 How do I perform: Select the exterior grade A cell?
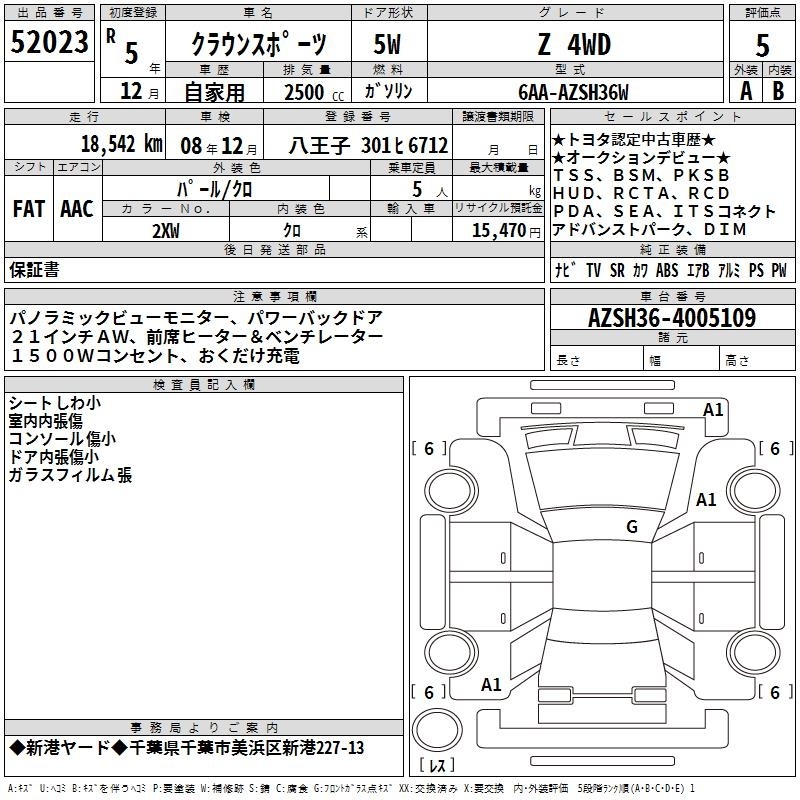pyautogui.click(x=745, y=91)
